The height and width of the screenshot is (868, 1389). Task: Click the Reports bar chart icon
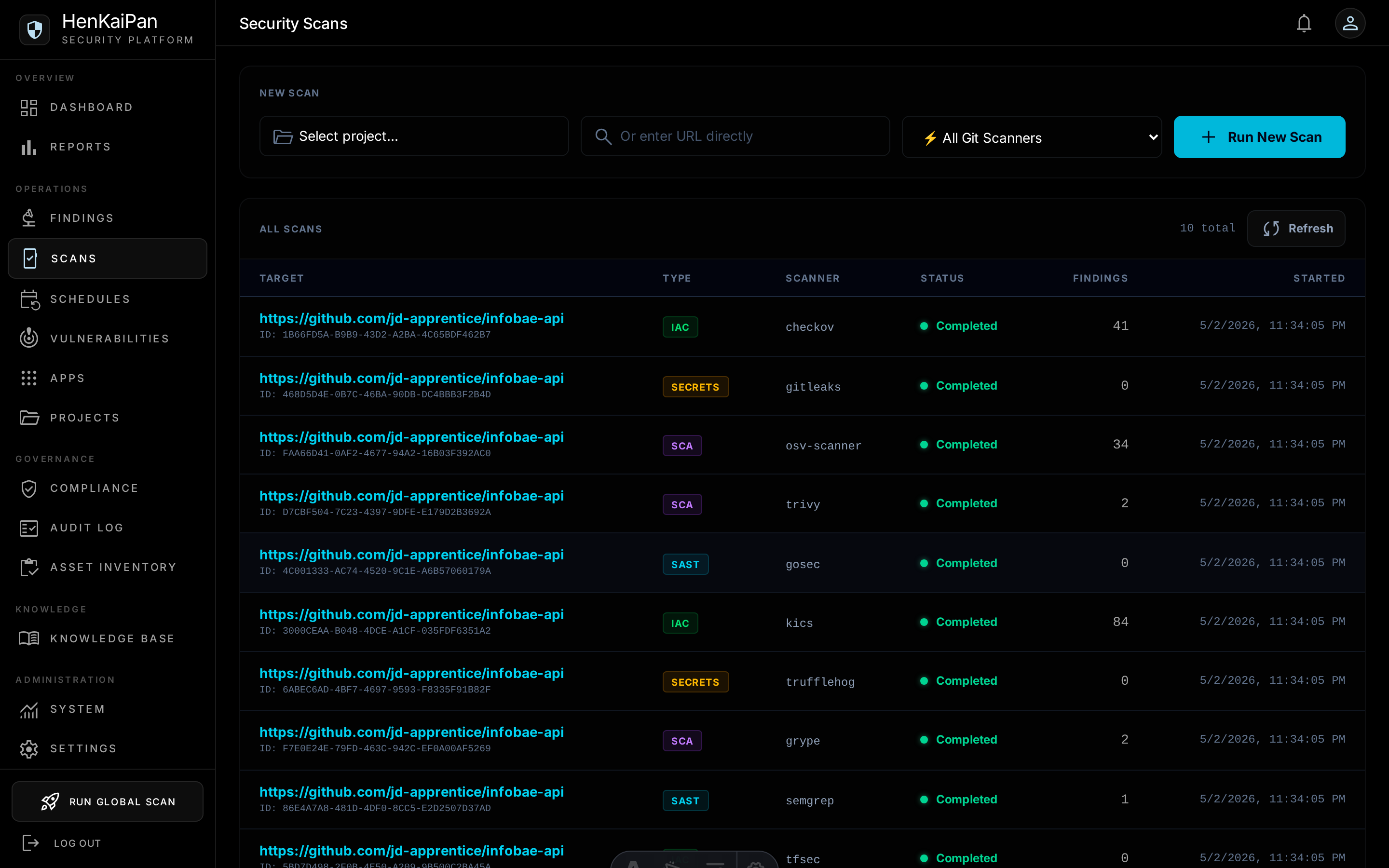click(x=29, y=147)
